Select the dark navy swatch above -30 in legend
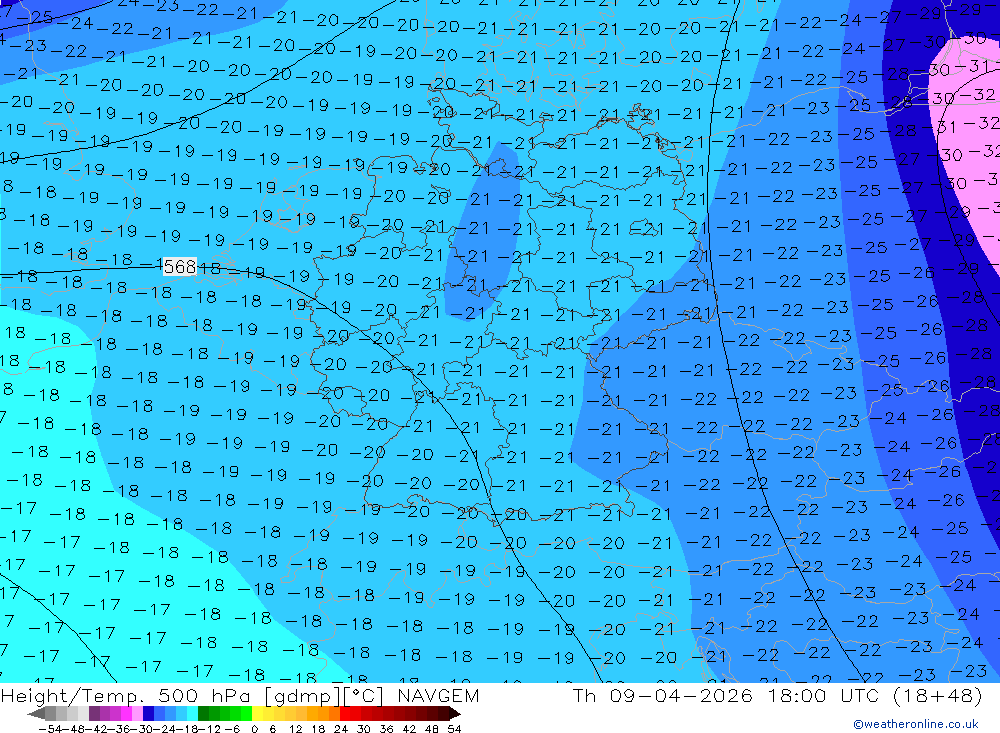Viewport: 1000px width, 733px height. coord(148,713)
